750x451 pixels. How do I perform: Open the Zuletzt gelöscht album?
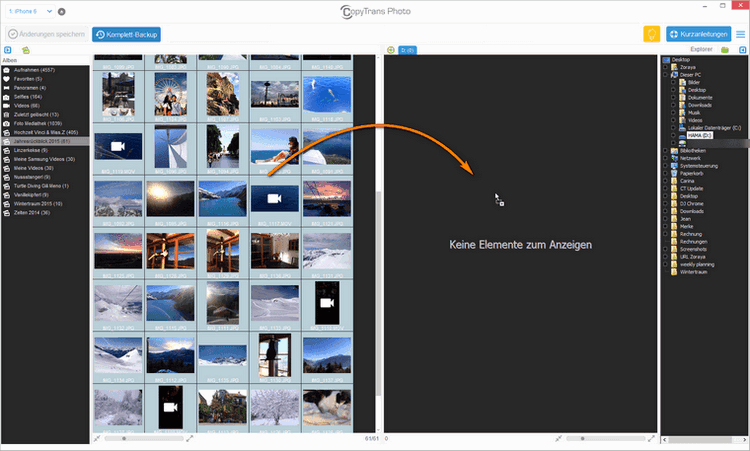tap(45, 115)
